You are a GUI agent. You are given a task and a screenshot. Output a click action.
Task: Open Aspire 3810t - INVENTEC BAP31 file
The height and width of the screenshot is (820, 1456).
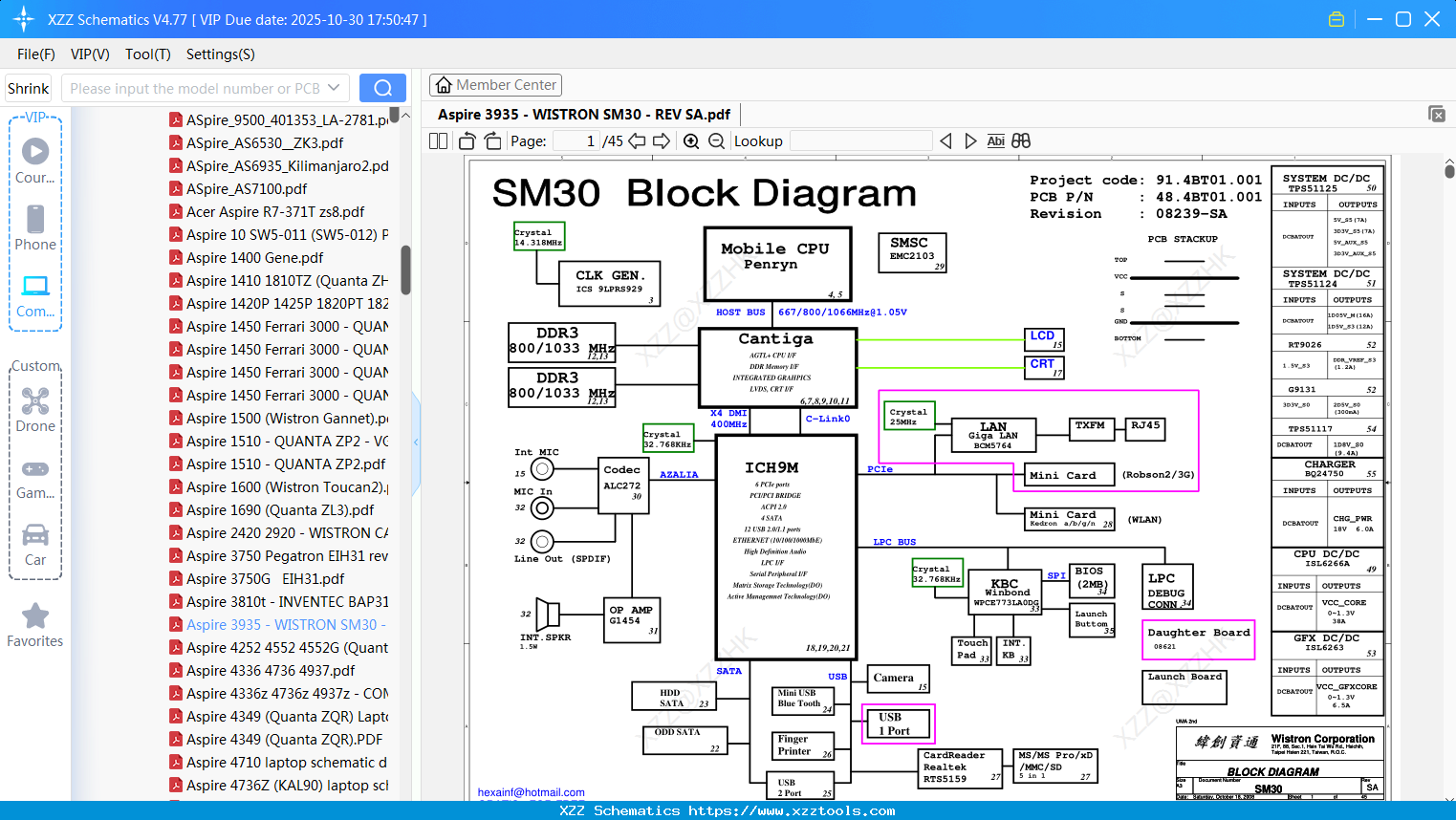point(288,601)
